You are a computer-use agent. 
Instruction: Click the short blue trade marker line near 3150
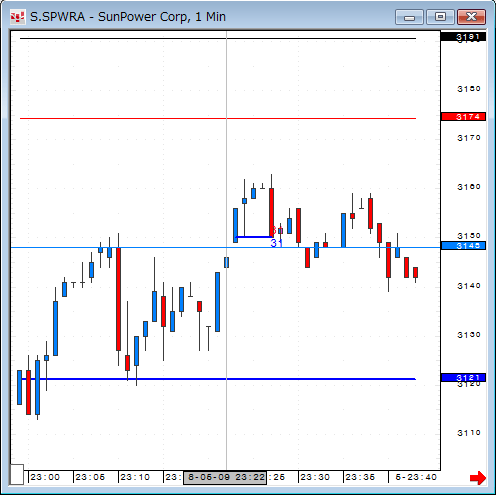coord(254,237)
